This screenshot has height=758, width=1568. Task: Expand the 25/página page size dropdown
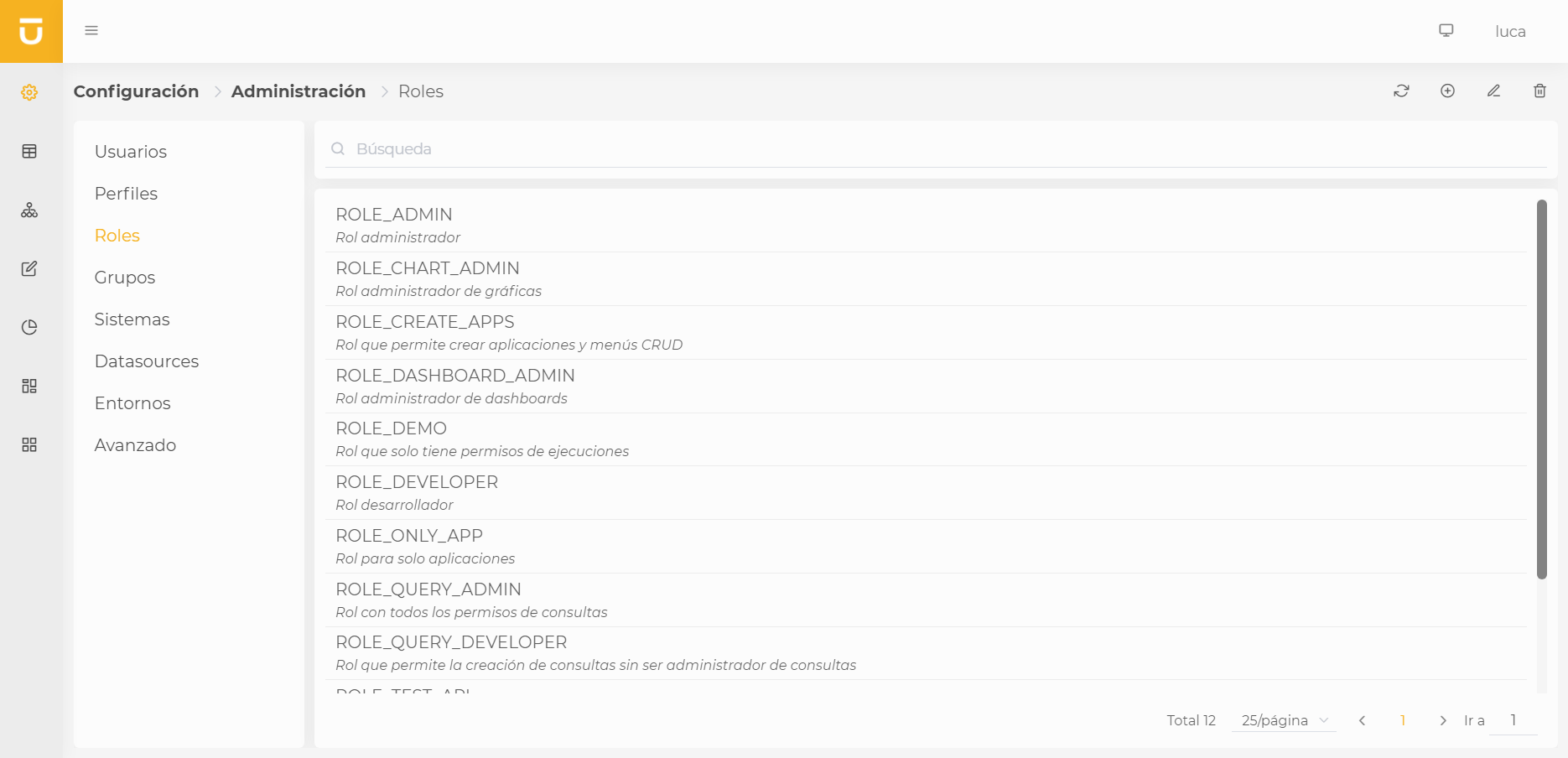coord(1284,720)
